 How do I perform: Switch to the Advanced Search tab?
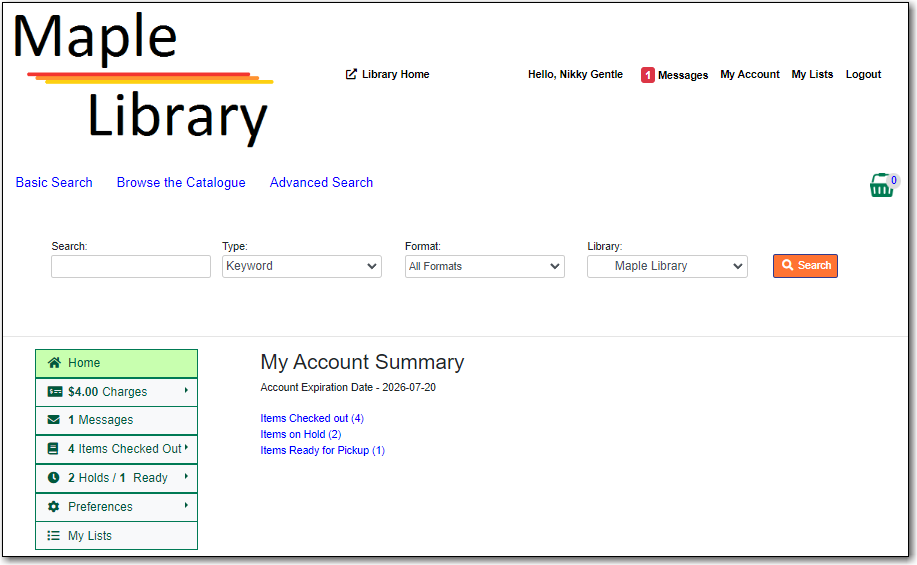321,182
